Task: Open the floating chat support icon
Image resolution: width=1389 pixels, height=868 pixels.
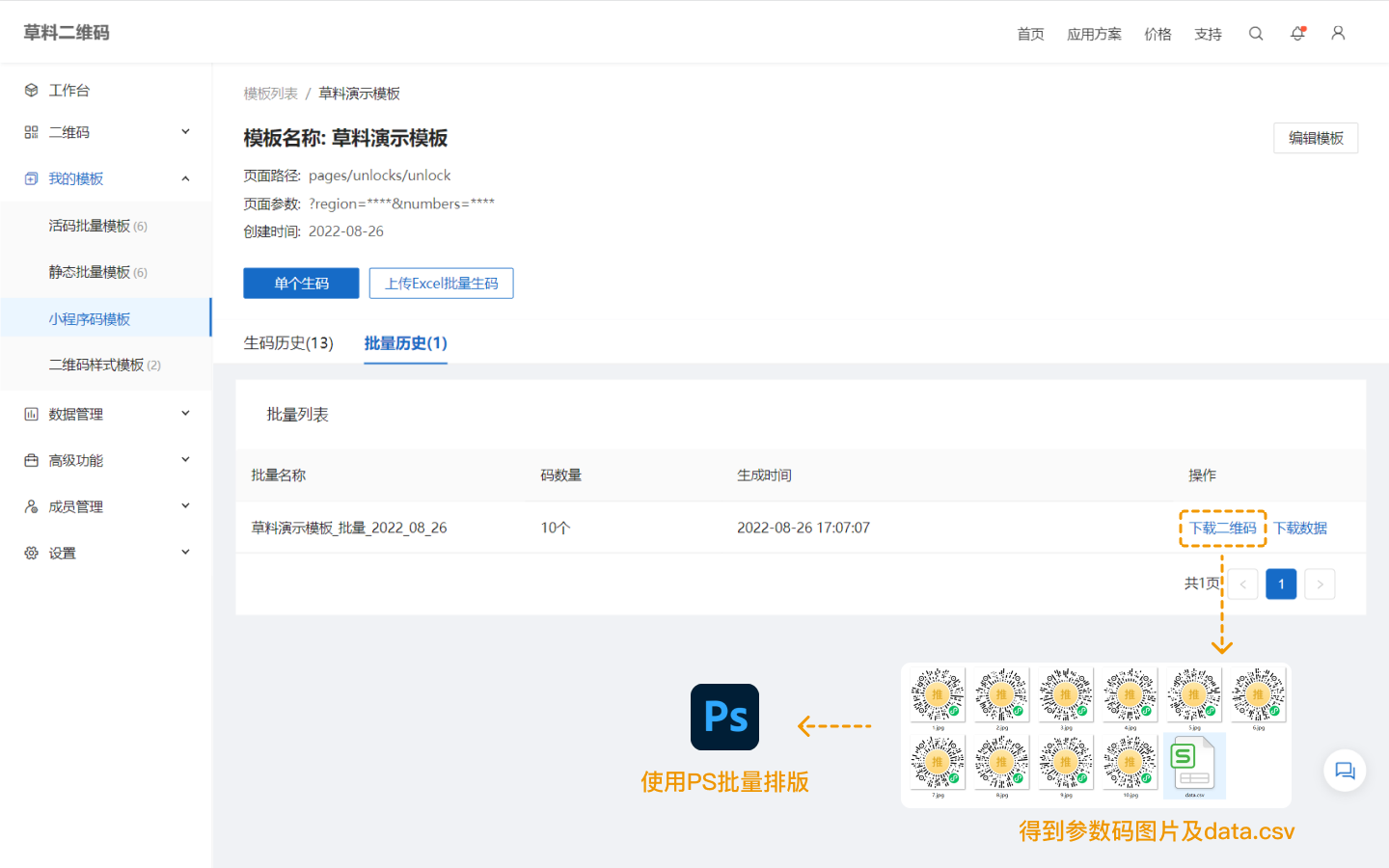Action: (x=1345, y=771)
